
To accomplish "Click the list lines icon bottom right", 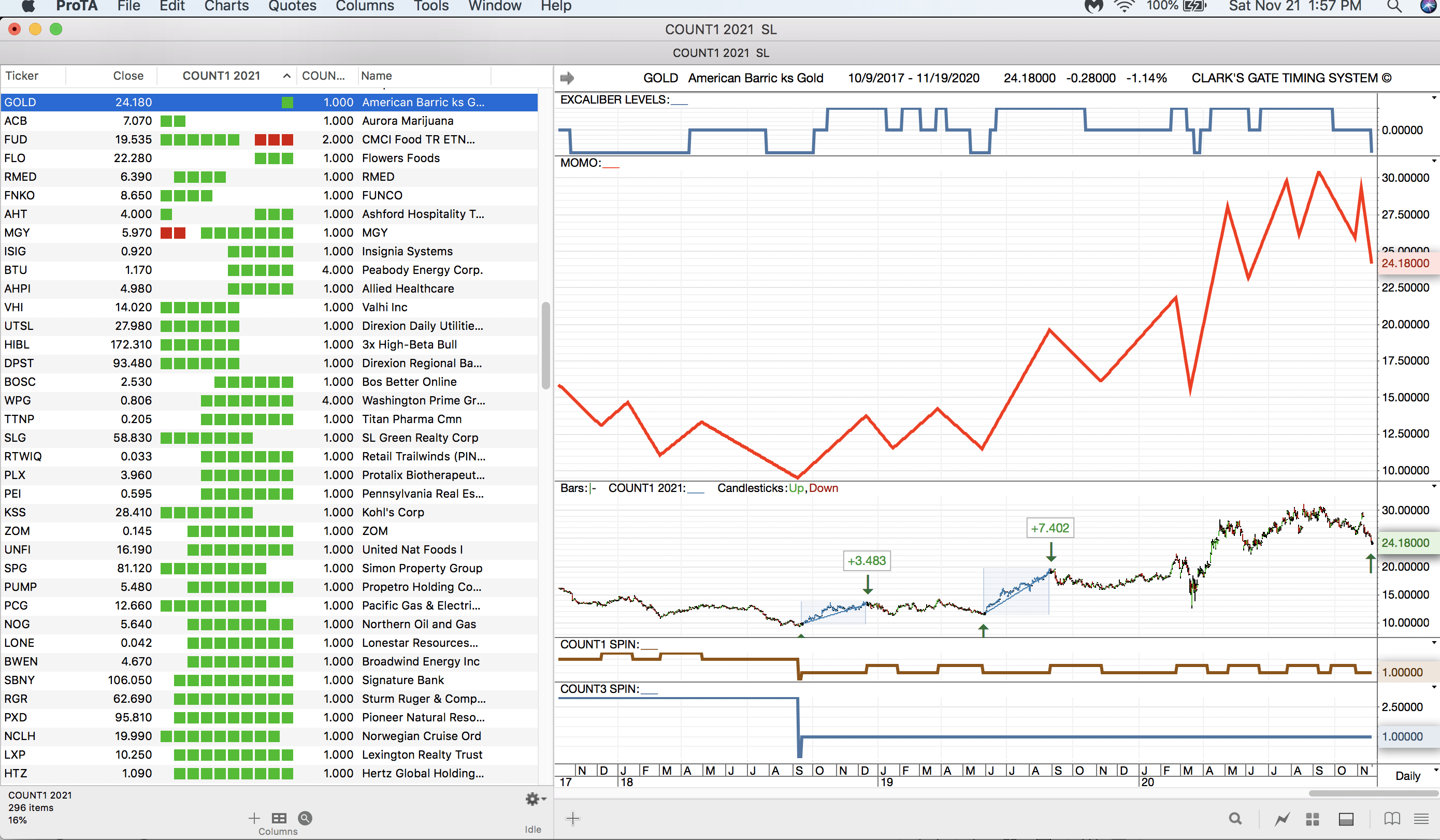I will click(x=1421, y=818).
